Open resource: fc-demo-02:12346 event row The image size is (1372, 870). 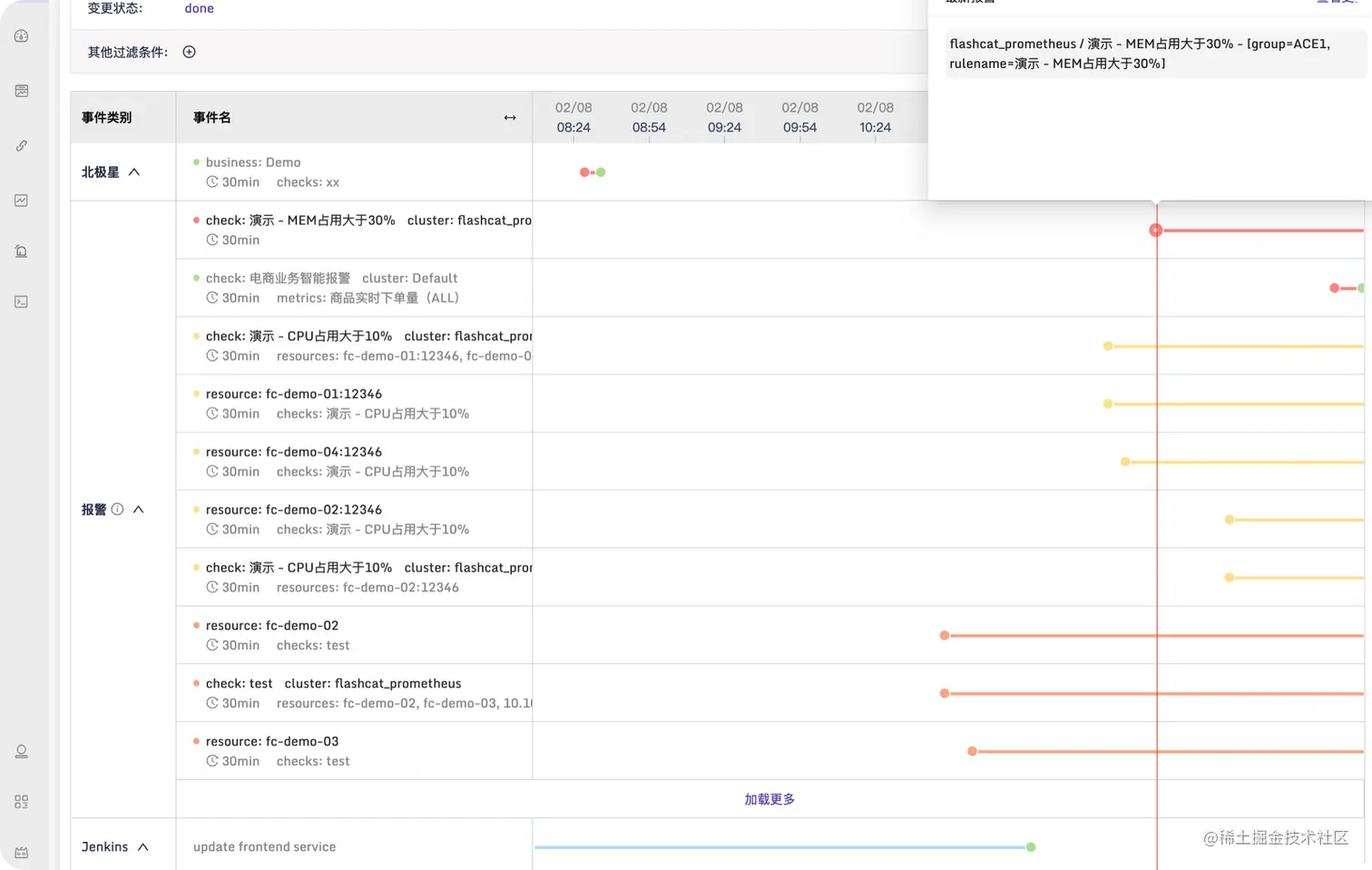(x=354, y=520)
